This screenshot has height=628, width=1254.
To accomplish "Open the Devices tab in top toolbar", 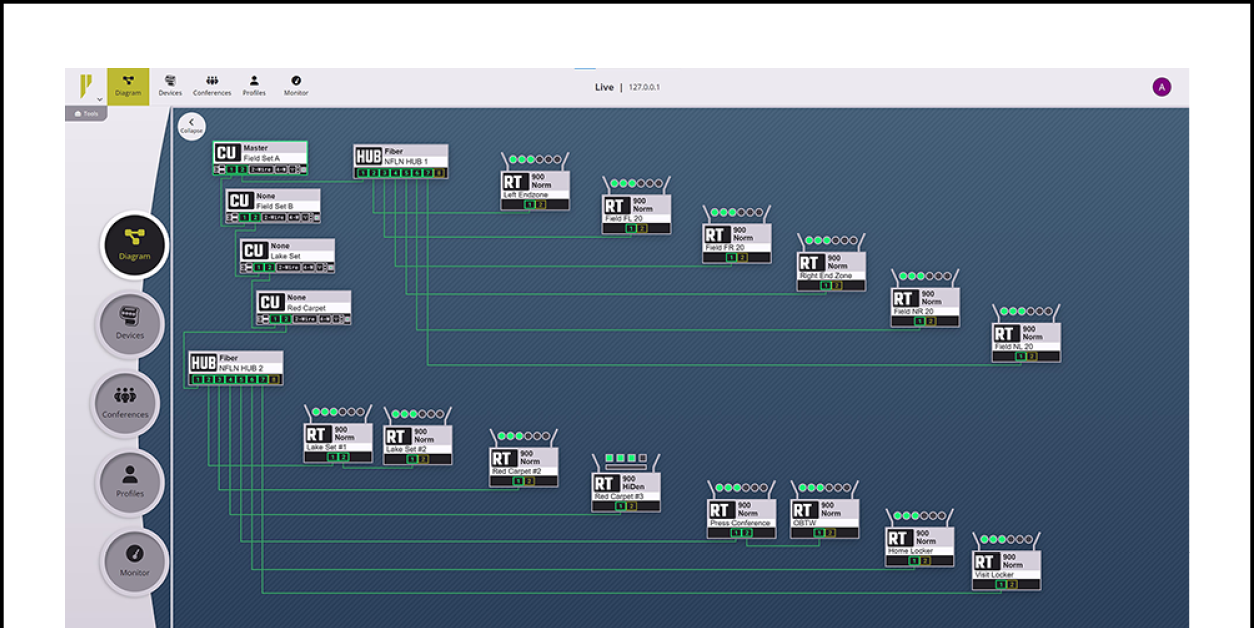I will pos(170,86).
